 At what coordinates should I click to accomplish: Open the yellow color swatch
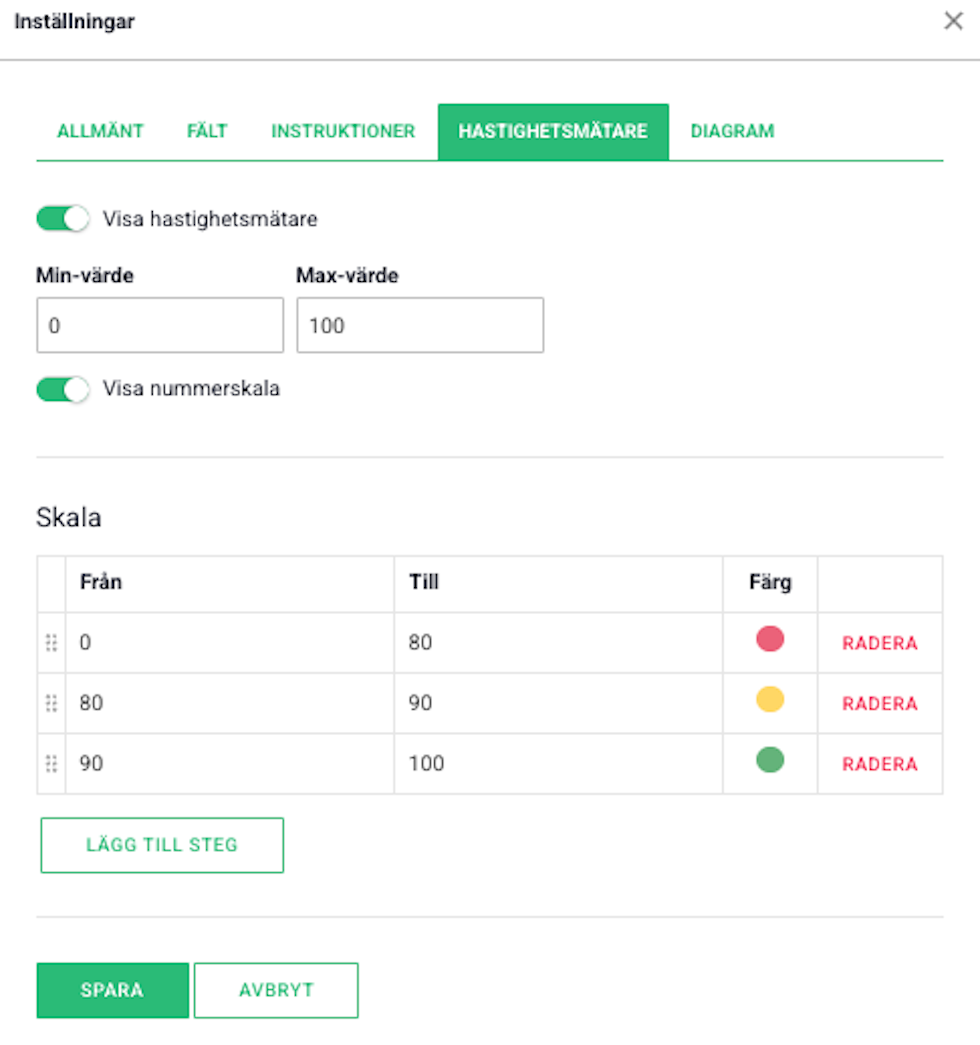click(770, 699)
